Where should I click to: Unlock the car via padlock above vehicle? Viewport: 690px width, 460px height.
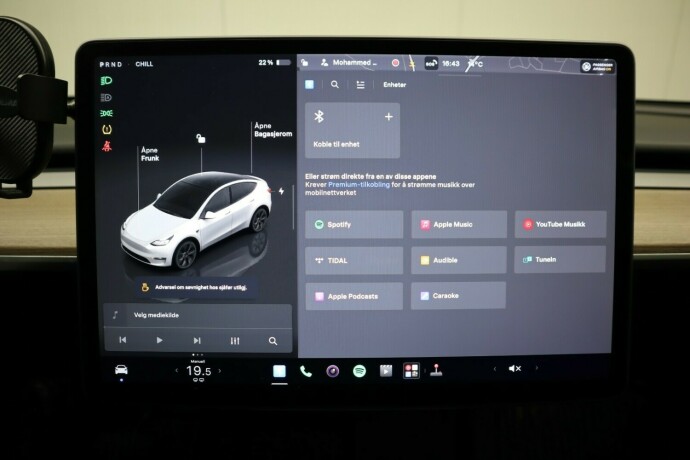click(x=201, y=139)
